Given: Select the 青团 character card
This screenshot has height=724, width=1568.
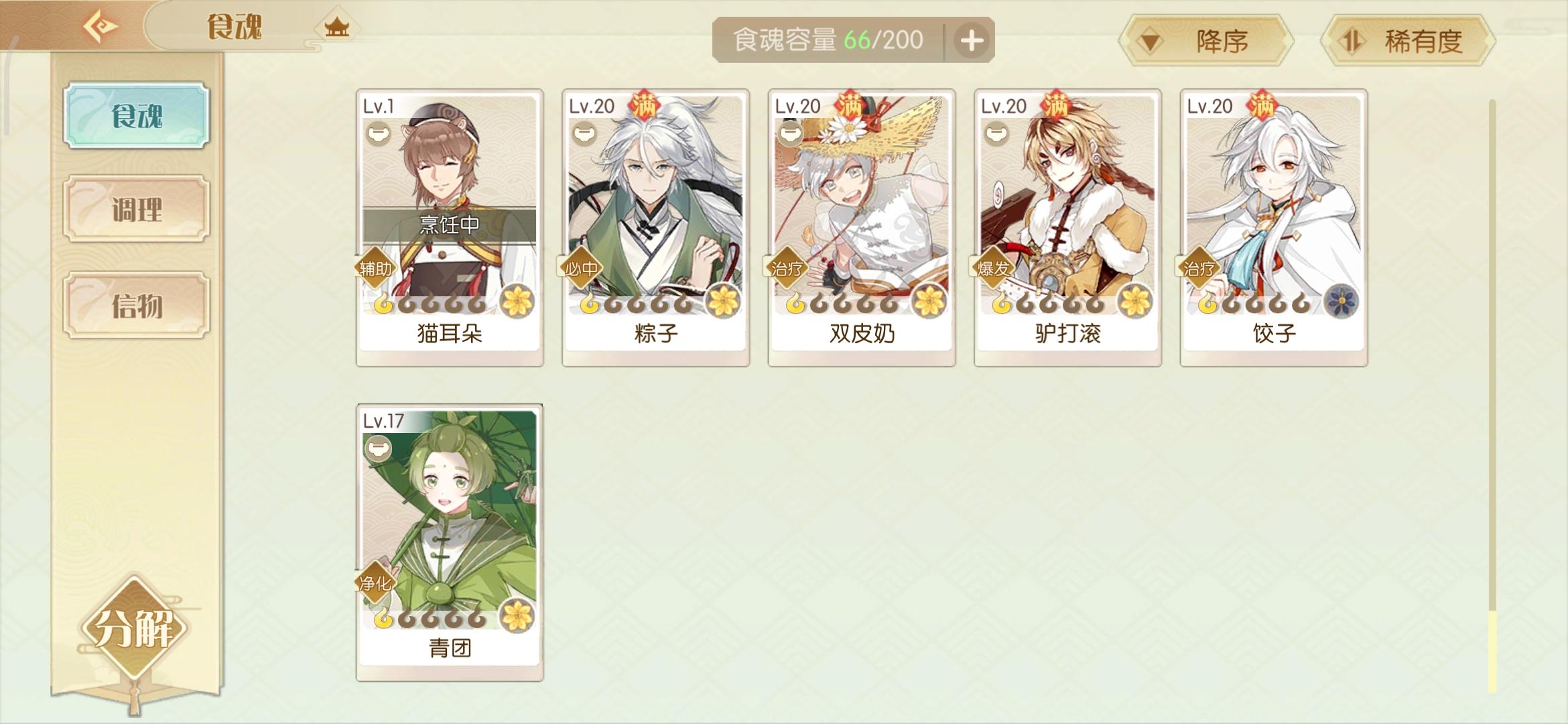Looking at the screenshot, I should [x=450, y=542].
